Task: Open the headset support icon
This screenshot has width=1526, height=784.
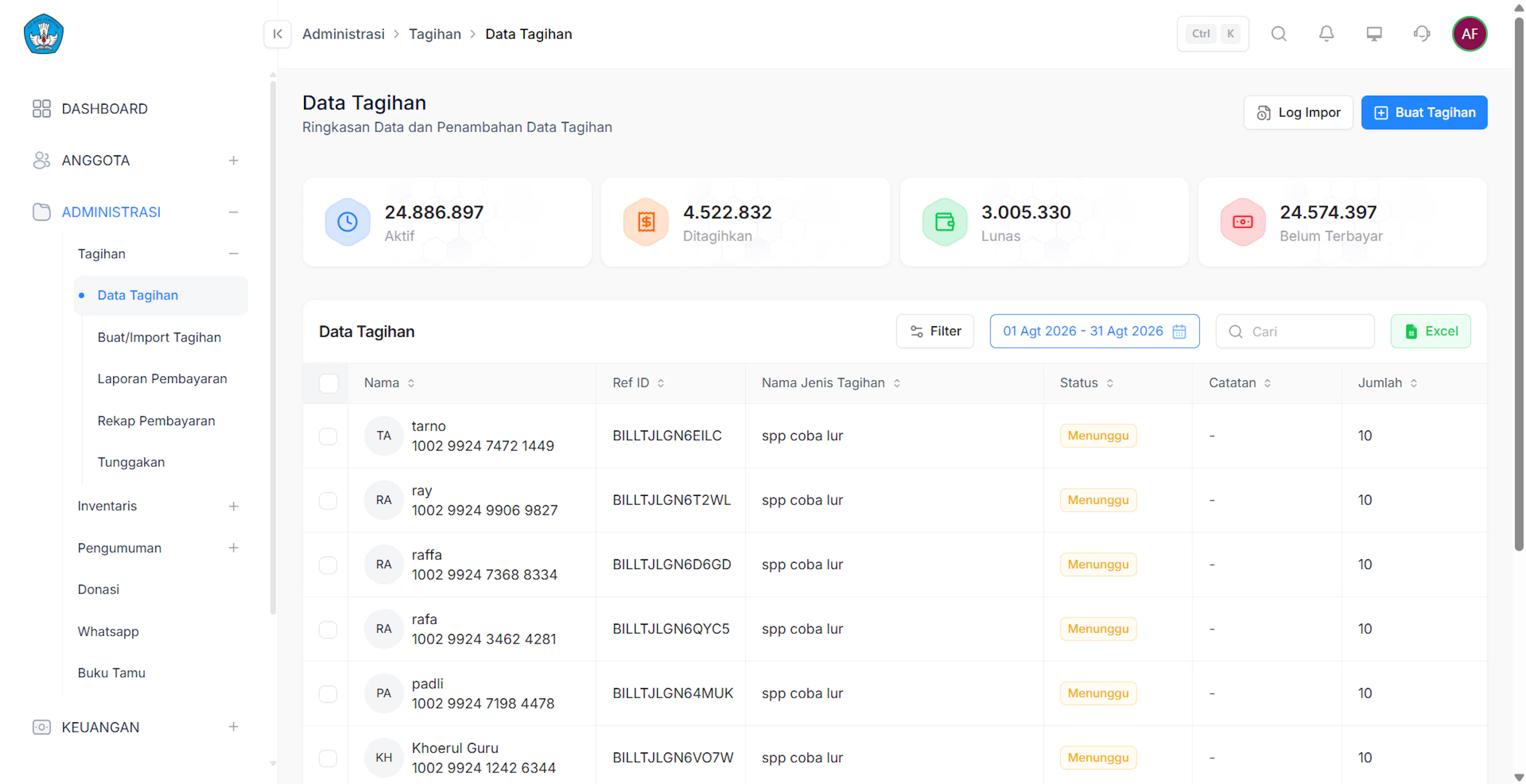Action: [1422, 34]
